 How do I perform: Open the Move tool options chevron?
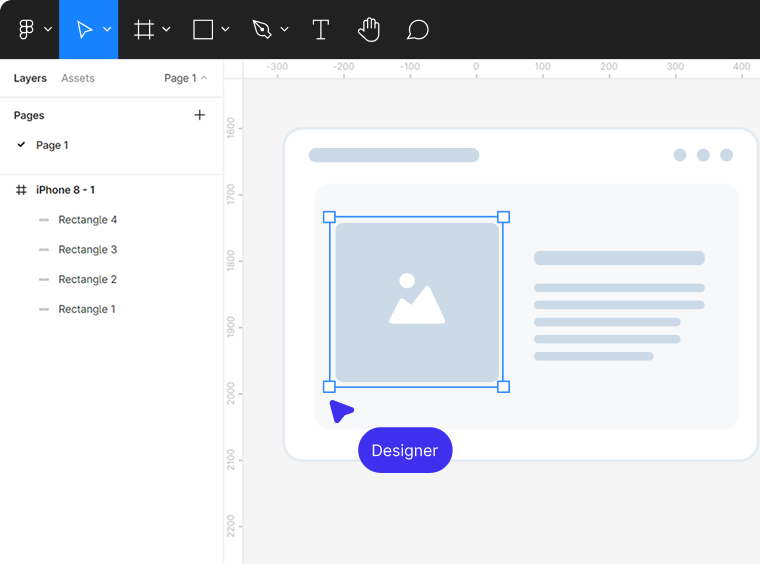click(107, 30)
